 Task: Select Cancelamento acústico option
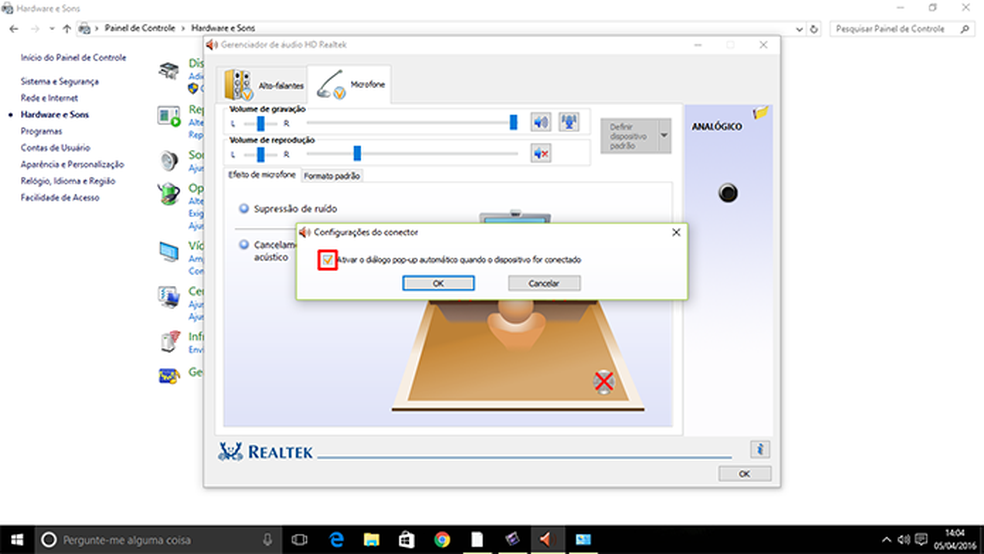pyautogui.click(x=243, y=245)
